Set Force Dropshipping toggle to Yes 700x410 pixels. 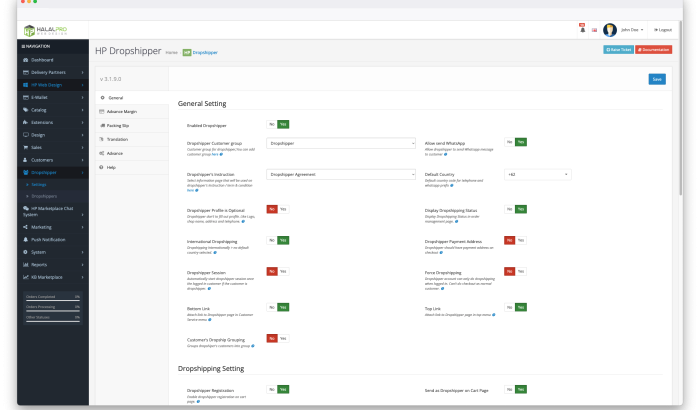[x=521, y=272]
